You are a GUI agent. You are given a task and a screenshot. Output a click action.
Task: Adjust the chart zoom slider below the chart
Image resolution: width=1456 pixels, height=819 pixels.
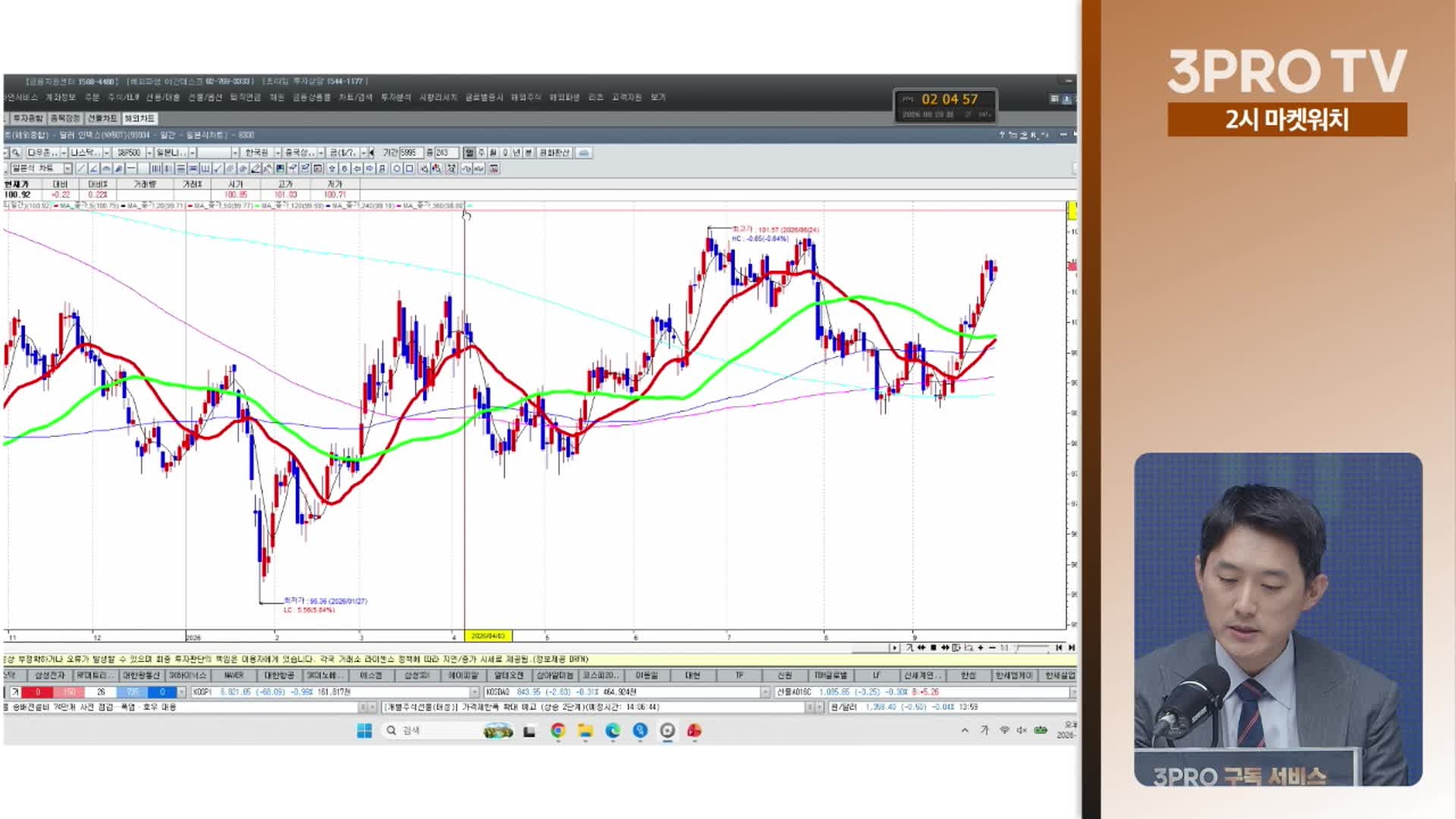pos(1031,648)
